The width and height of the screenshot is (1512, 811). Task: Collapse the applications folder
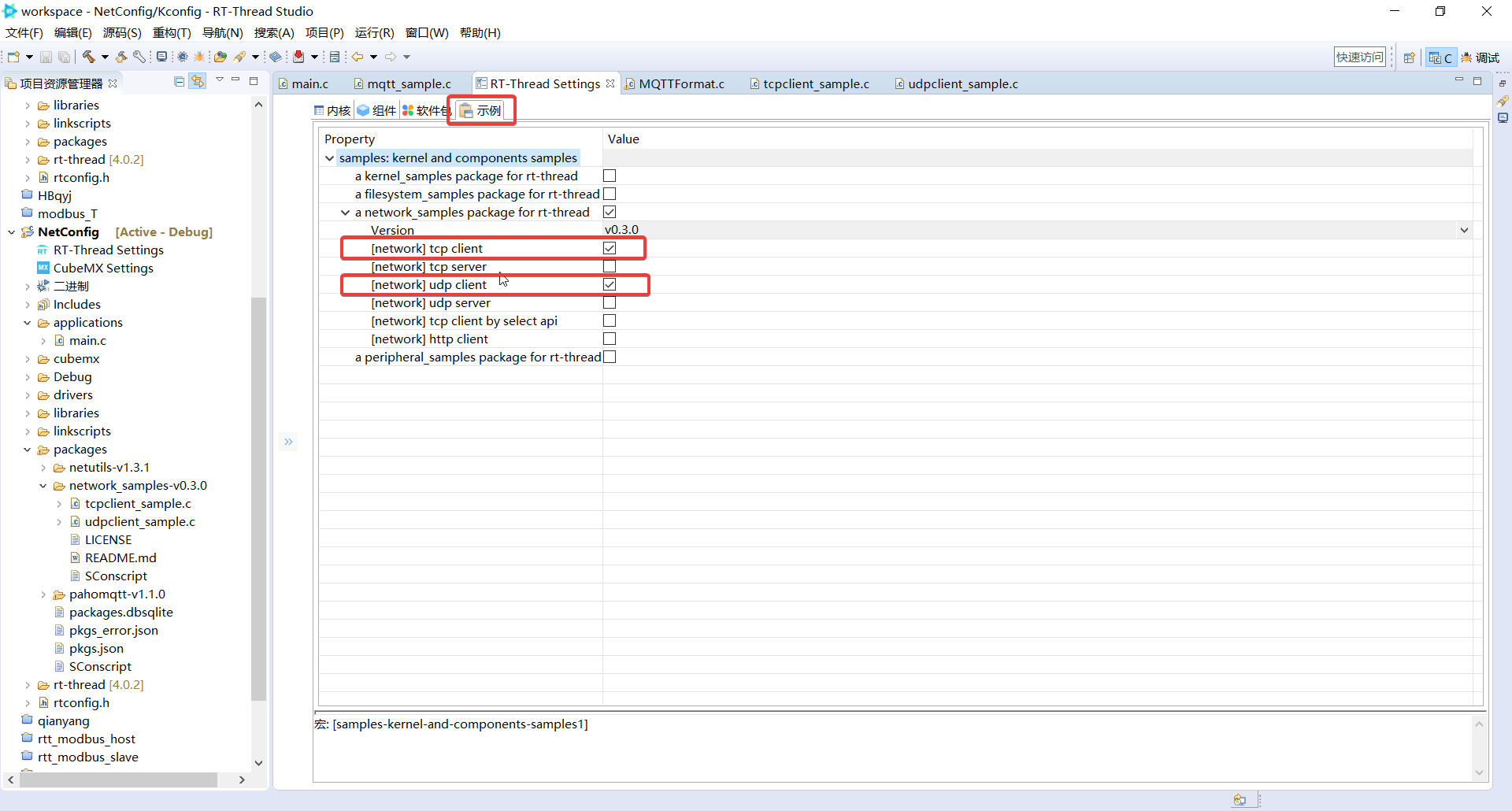coord(28,323)
